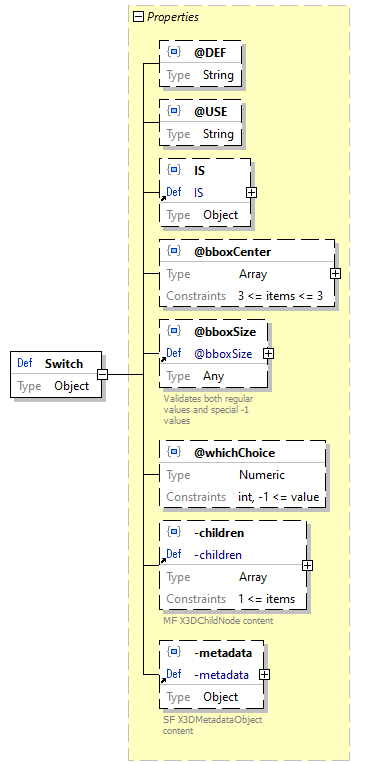The image size is (365, 764).
Task: Click the Any type of @bboxSize
Action: tap(213, 376)
